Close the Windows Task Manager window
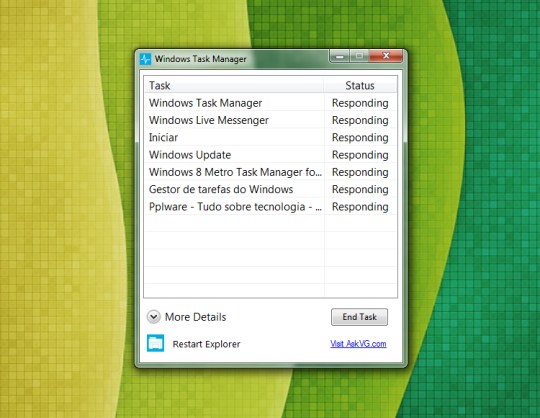The width and height of the screenshot is (540, 418). point(386,56)
